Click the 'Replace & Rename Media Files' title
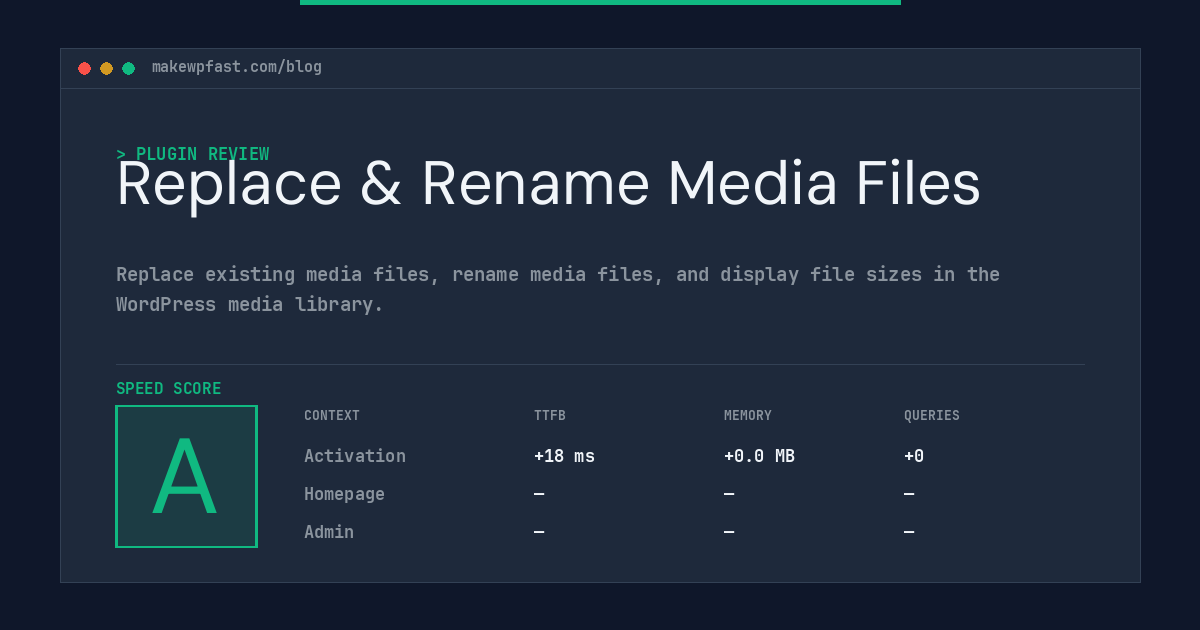Image resolution: width=1200 pixels, height=630 pixels. pos(548,184)
